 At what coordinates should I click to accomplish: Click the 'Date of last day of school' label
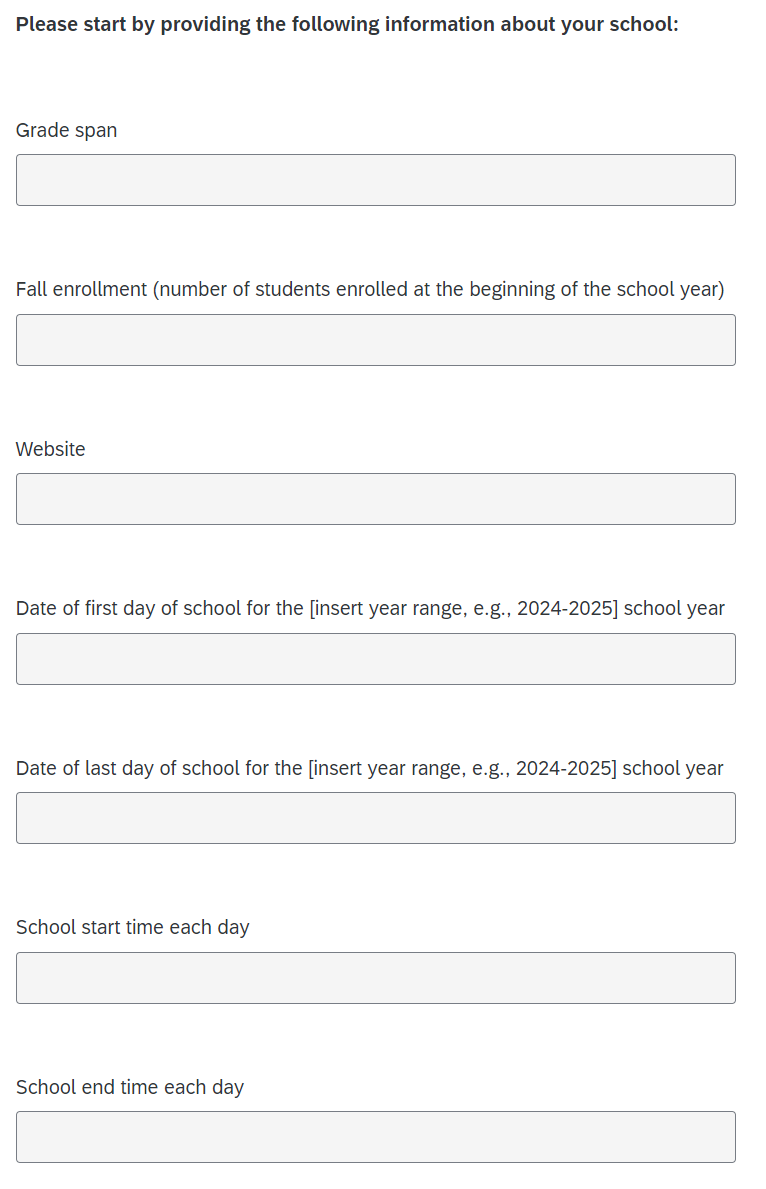(369, 768)
